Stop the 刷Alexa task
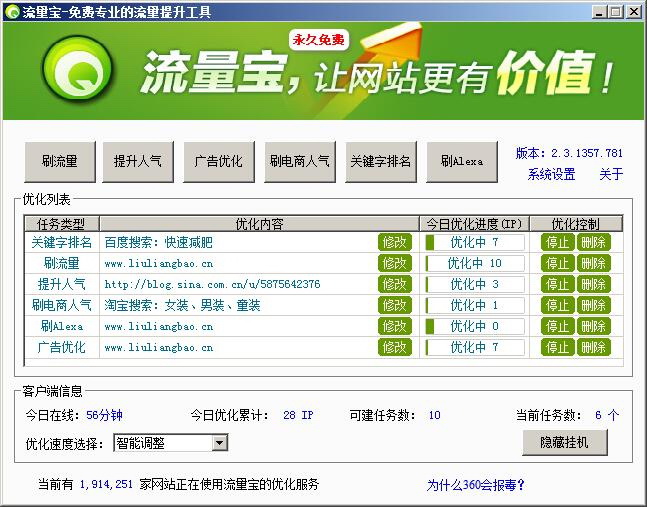Image resolution: width=647 pixels, height=507 pixels. click(x=557, y=326)
